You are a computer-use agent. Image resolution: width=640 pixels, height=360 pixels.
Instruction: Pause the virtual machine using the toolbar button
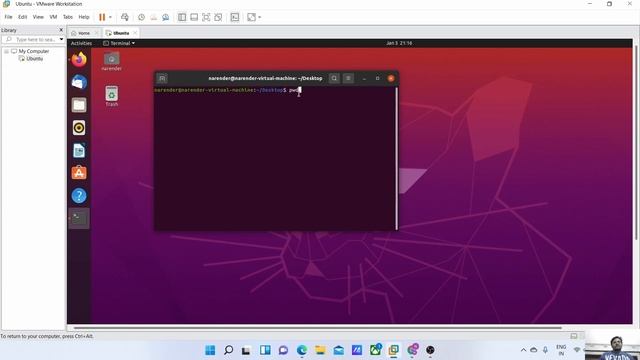102,17
